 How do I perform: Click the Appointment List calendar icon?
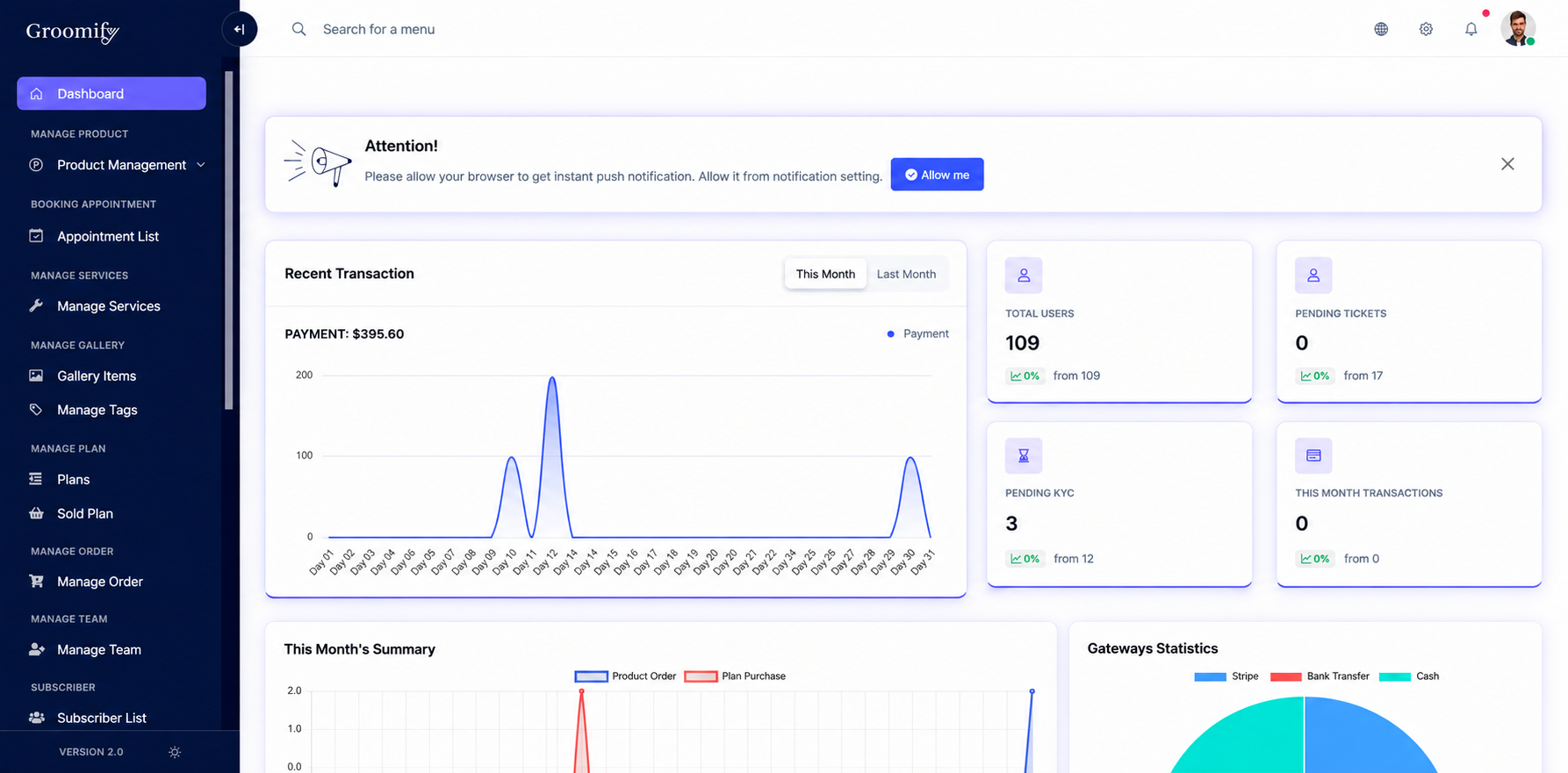[x=36, y=236]
